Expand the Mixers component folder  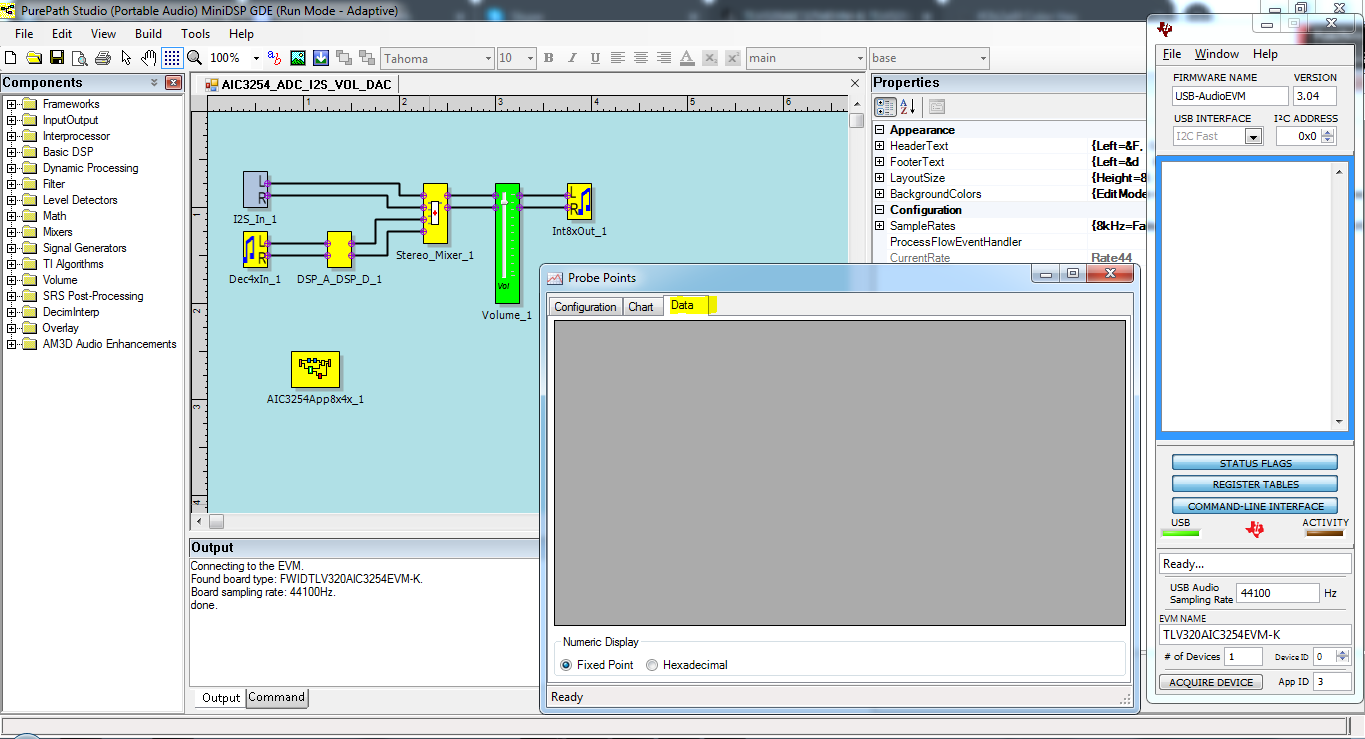pos(12,232)
